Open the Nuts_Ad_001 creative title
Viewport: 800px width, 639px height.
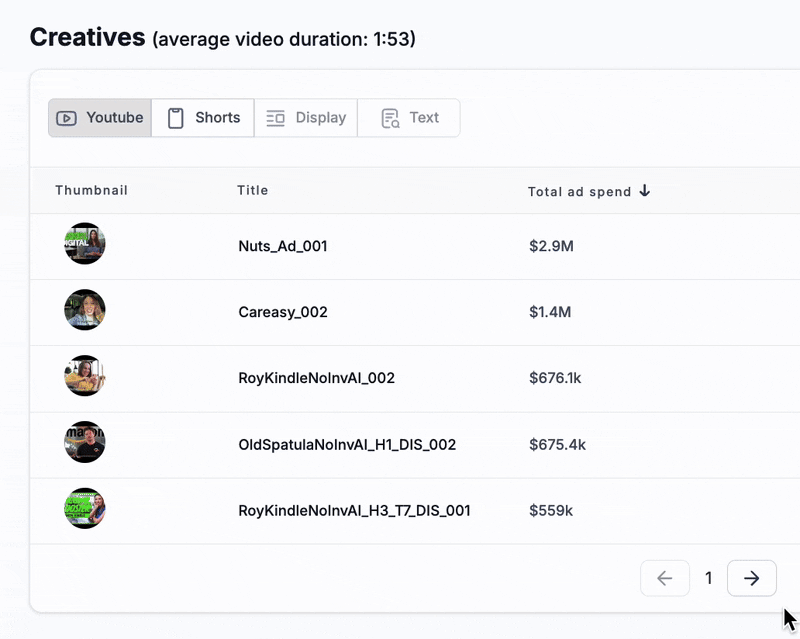(x=283, y=246)
